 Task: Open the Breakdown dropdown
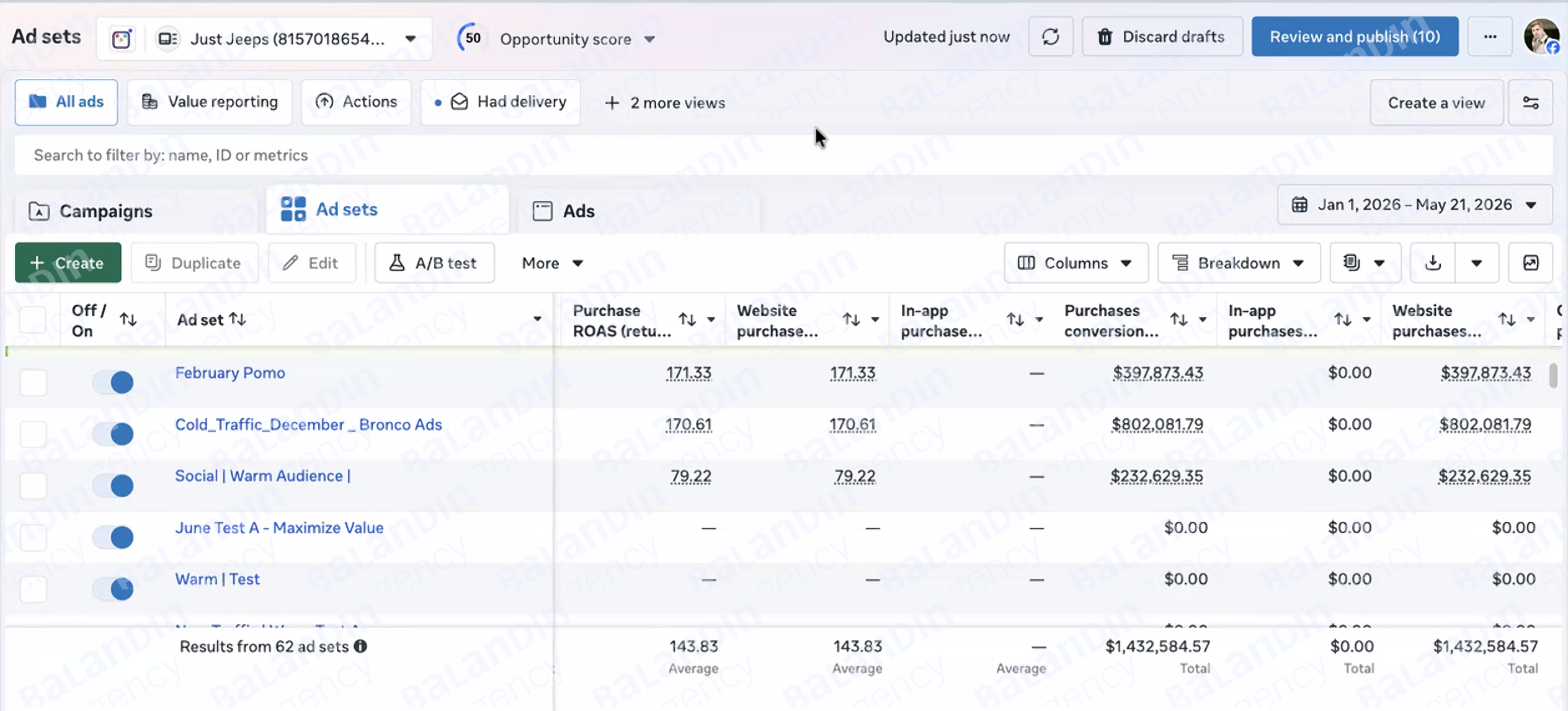point(1239,263)
